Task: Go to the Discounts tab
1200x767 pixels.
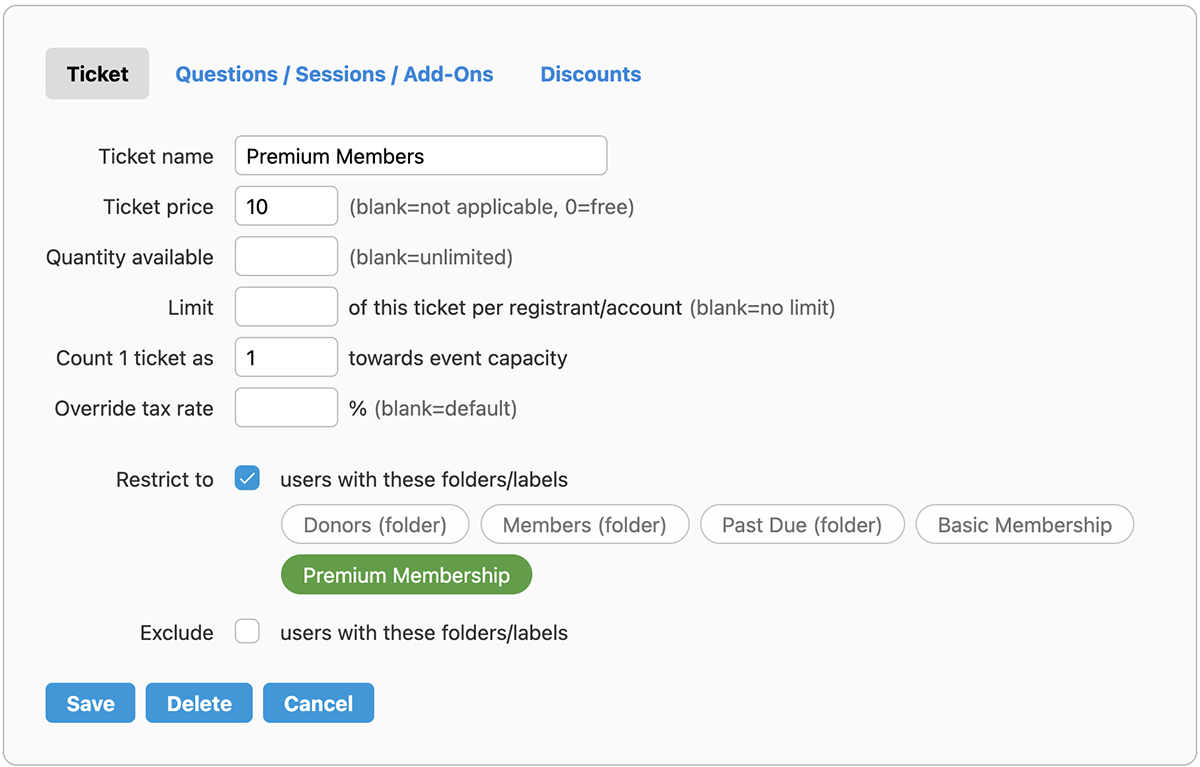Action: point(590,74)
